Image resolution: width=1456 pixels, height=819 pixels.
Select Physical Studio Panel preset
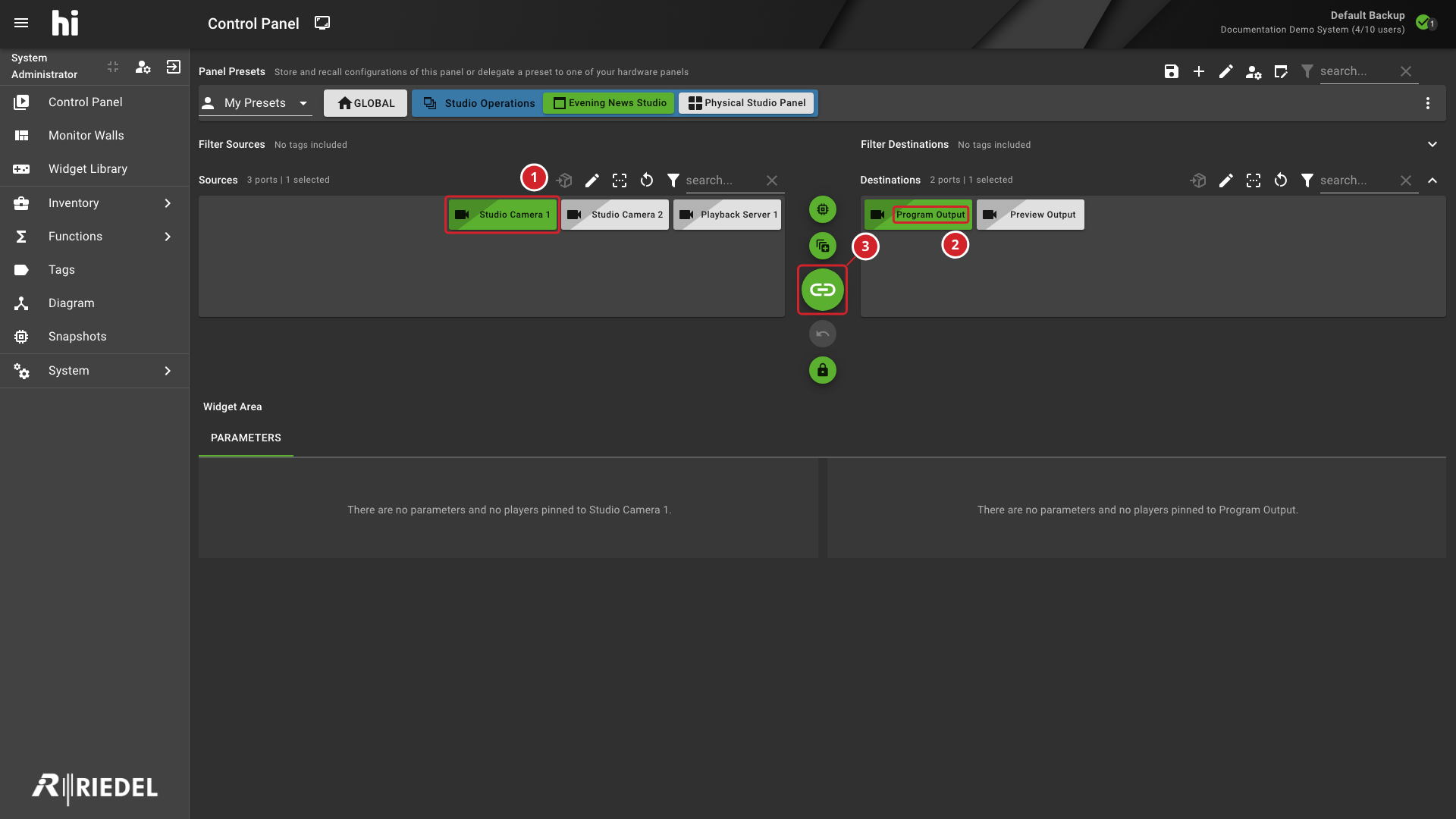click(746, 103)
